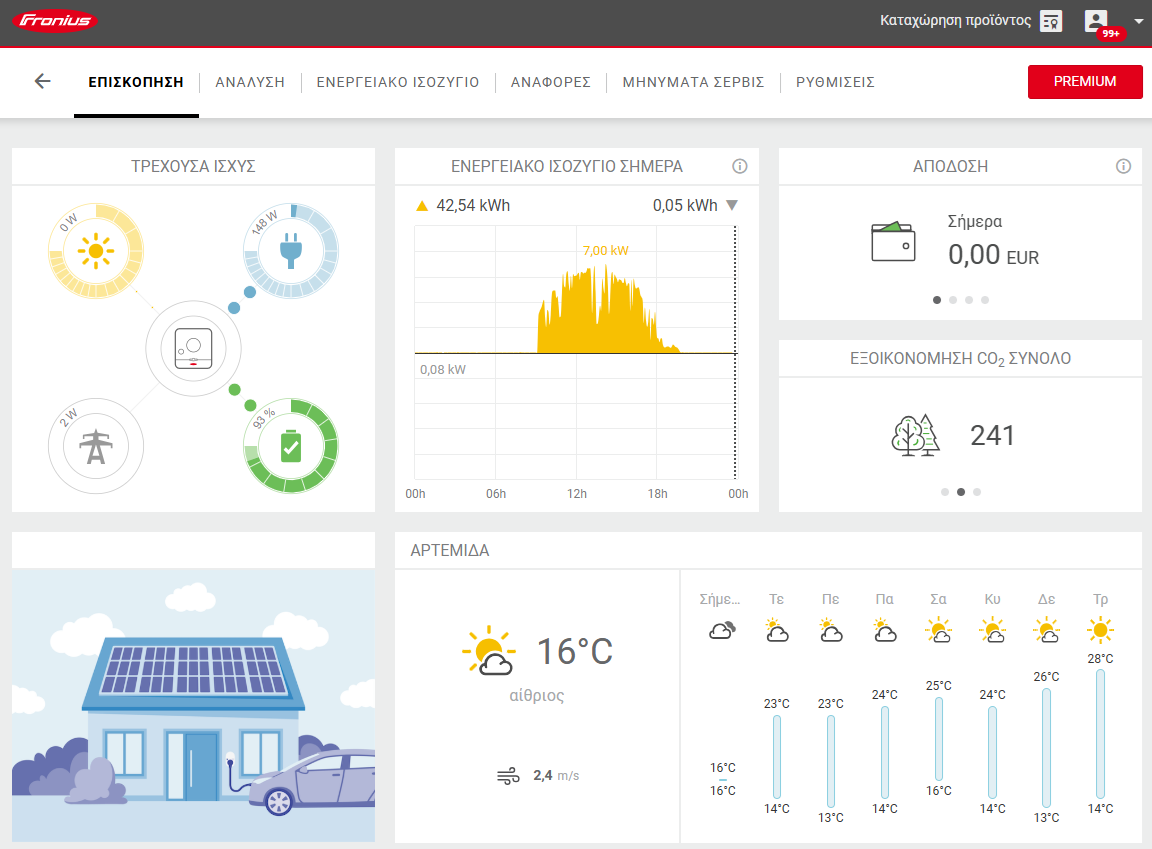Screen dimensions: 1152x849
Task: Click the yellow production peak in chart
Action: (x=604, y=275)
